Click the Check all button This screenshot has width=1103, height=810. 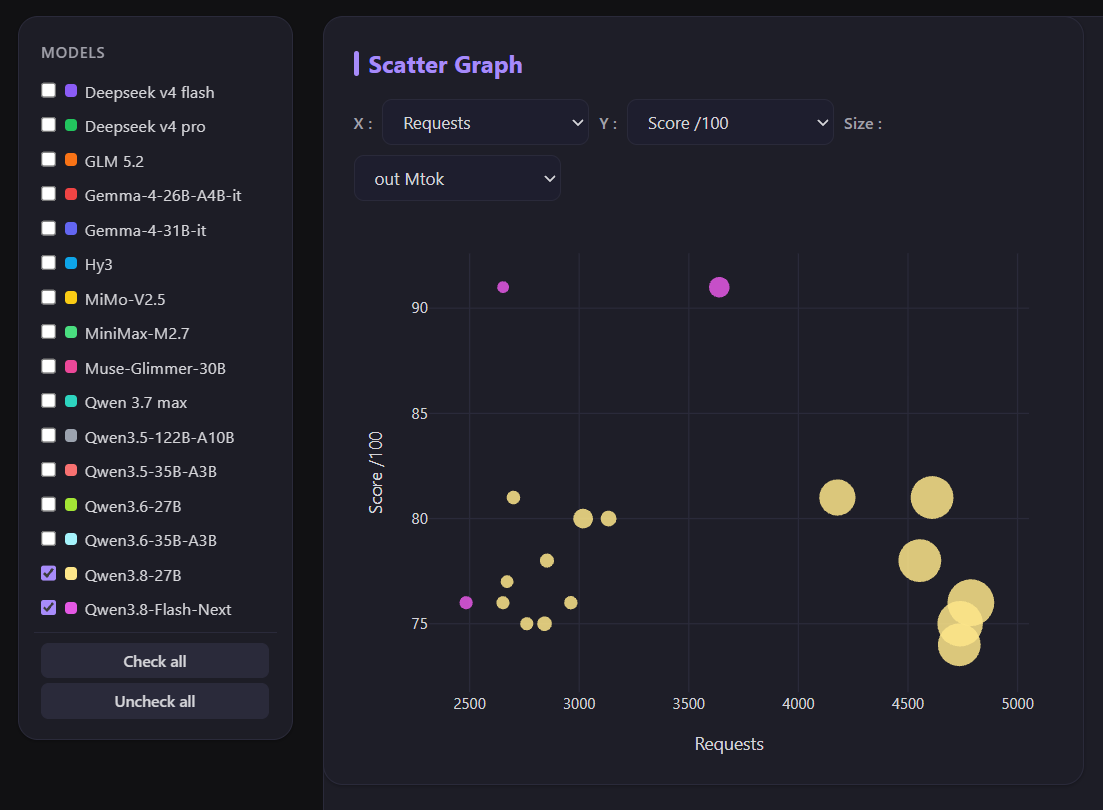point(155,661)
